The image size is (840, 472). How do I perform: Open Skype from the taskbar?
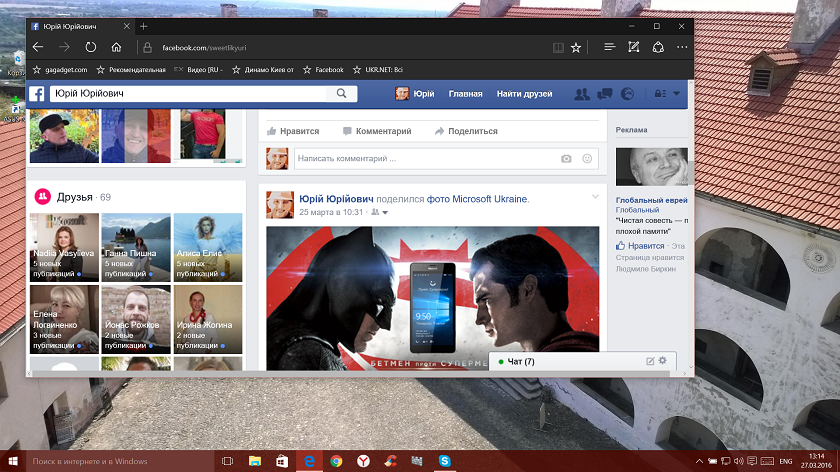pyautogui.click(x=444, y=461)
